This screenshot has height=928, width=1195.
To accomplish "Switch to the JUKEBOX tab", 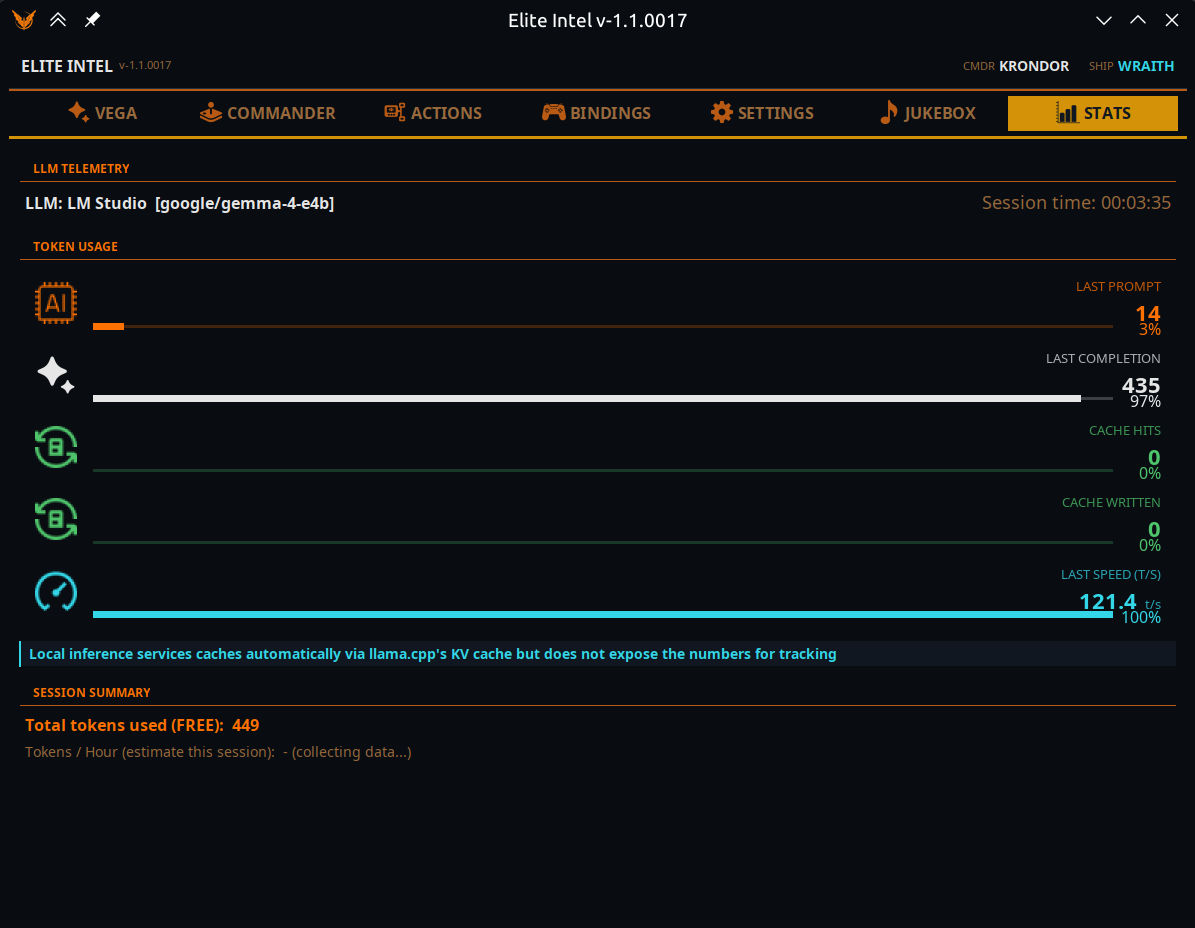I will pyautogui.click(x=927, y=113).
